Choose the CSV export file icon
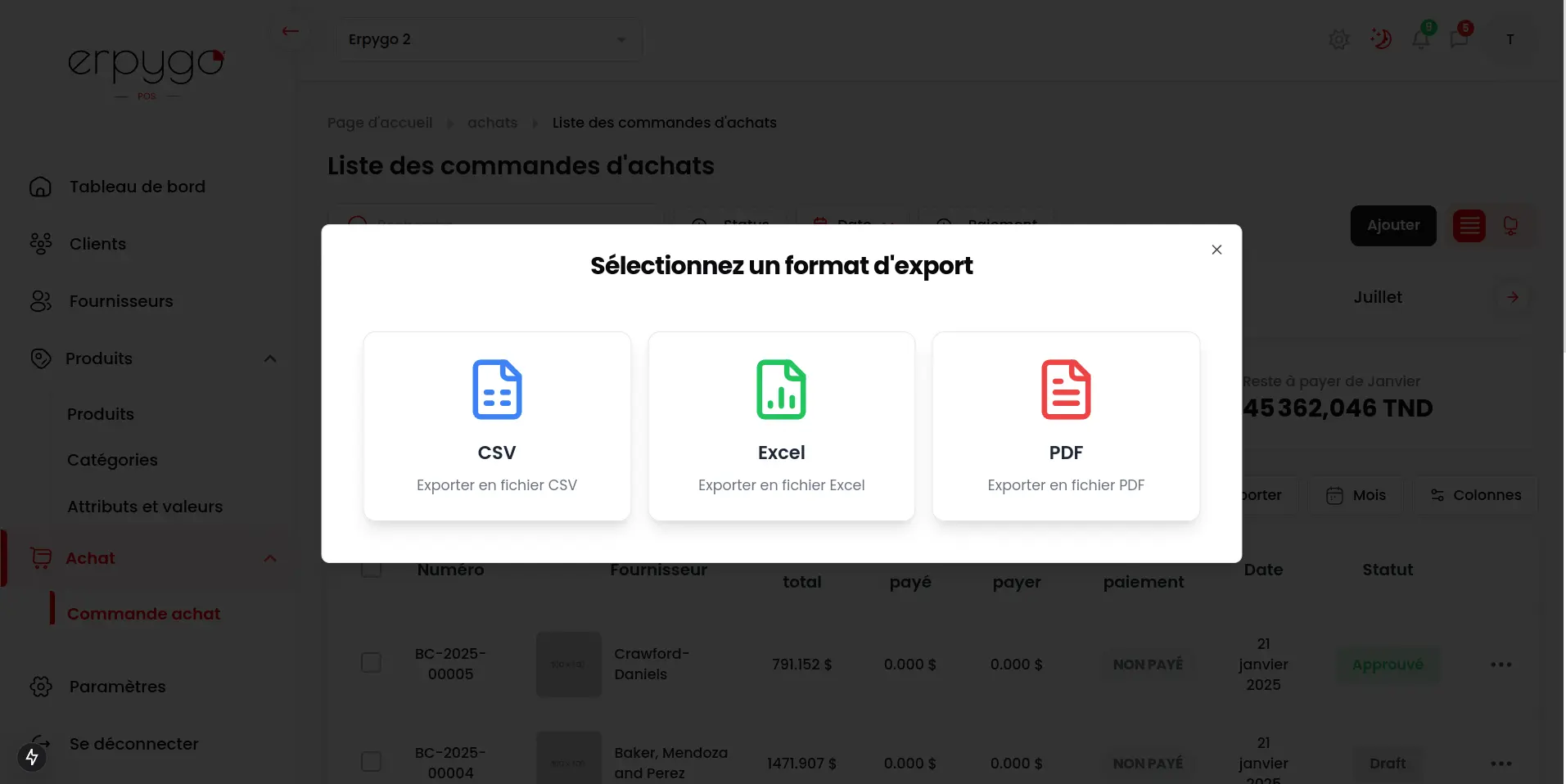This screenshot has height=784, width=1566. click(497, 390)
